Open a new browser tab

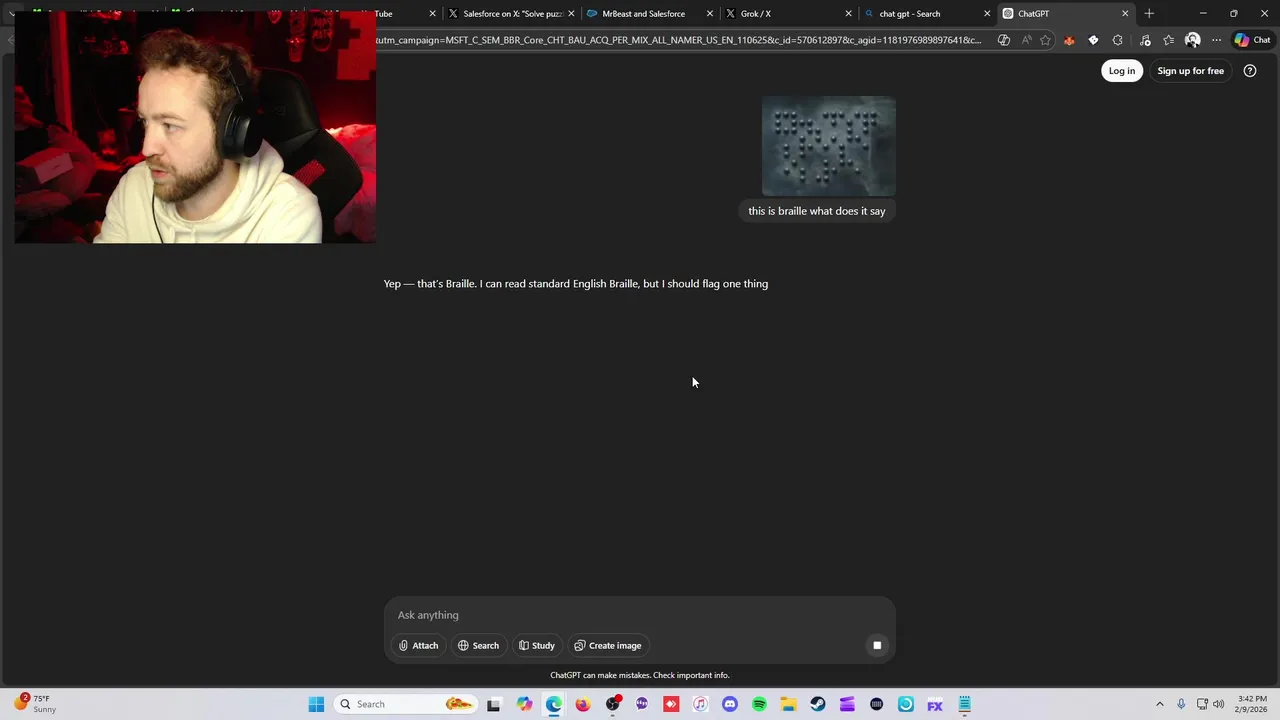pos(1149,14)
